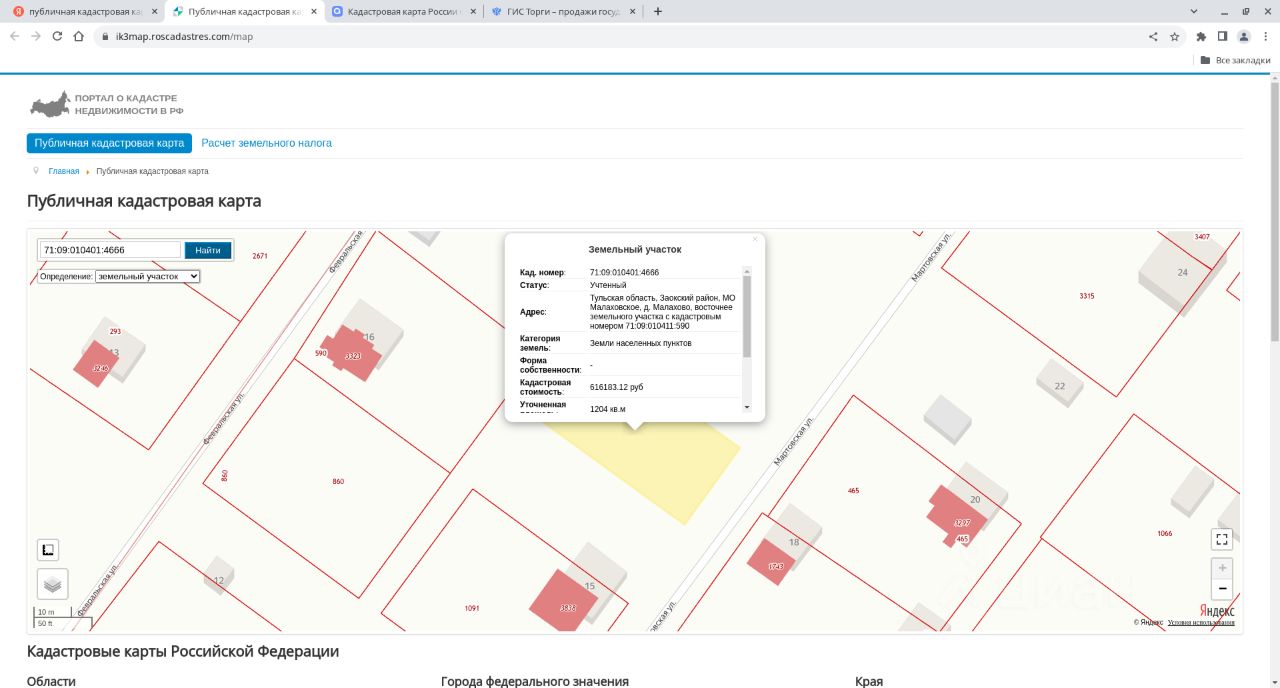Open the Все закладки bookmarks folder

click(1235, 60)
